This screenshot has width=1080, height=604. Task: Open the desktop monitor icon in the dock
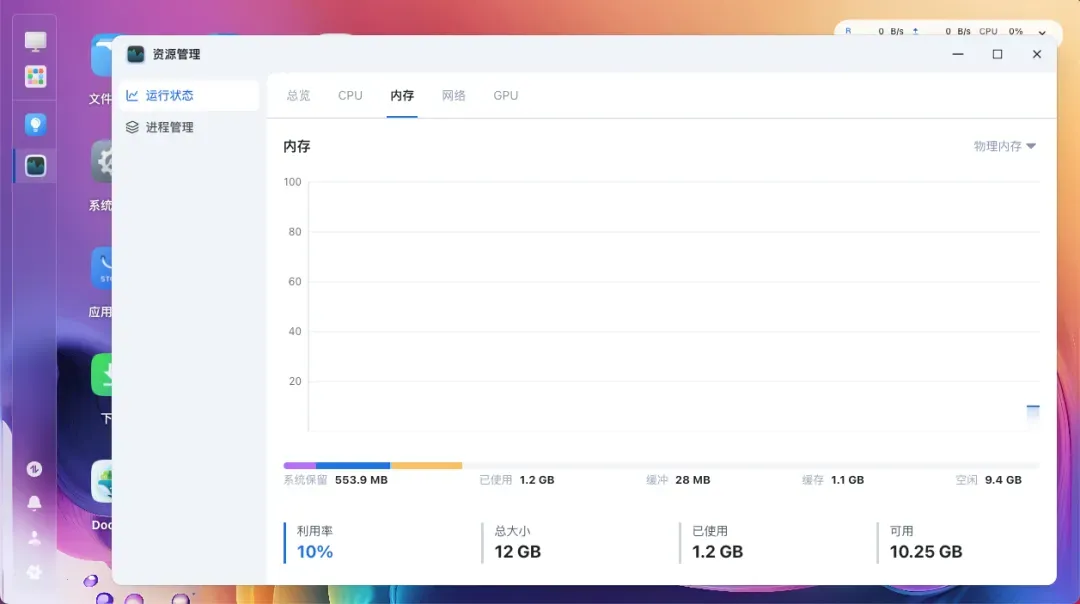tap(36, 42)
